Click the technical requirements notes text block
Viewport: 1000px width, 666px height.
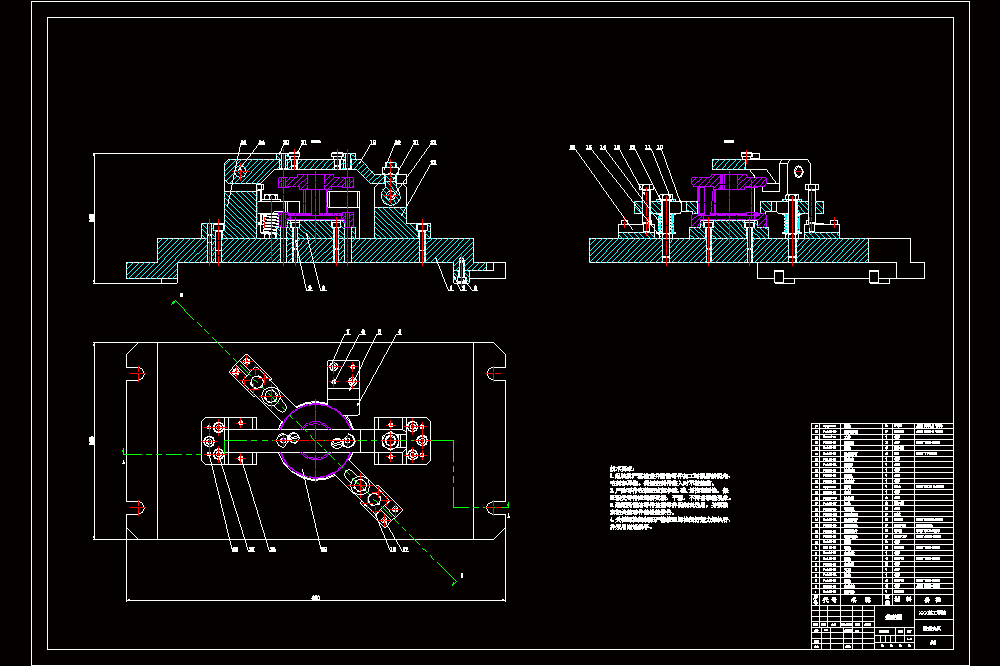tap(670, 498)
